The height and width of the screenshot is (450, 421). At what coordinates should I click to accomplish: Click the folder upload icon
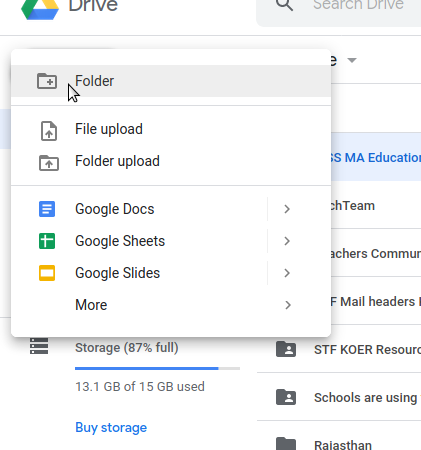(x=49, y=163)
